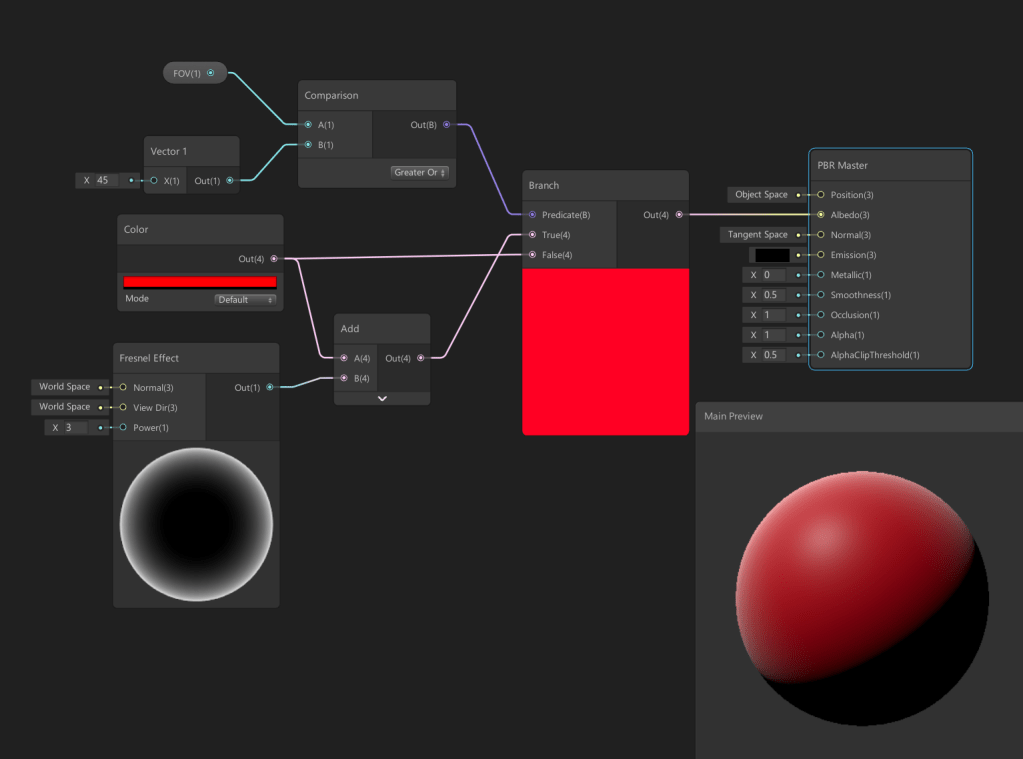This screenshot has height=759, width=1023.
Task: Click the Emission(3) port on PBR Master
Action: [821, 255]
